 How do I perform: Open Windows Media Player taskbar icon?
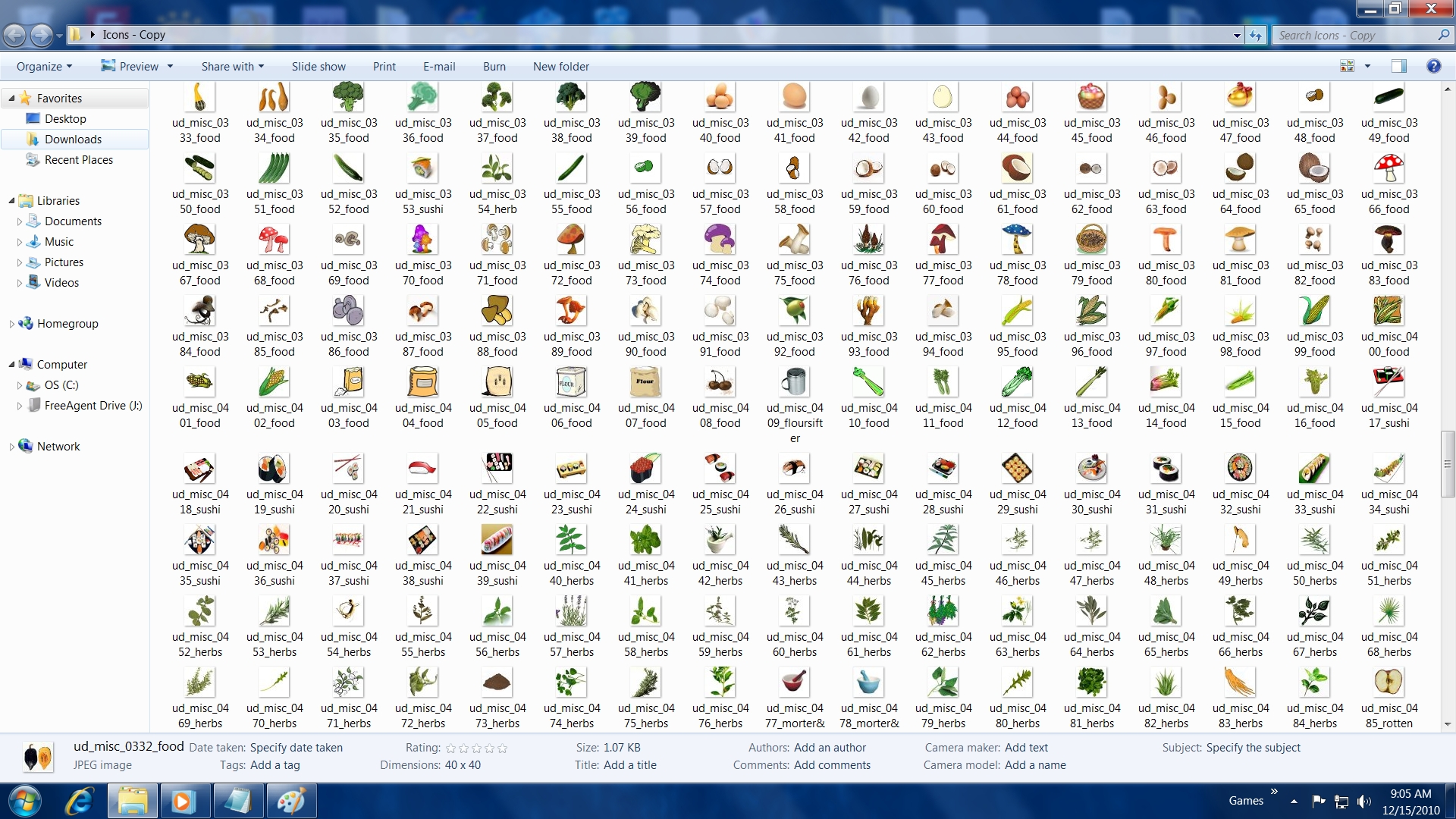point(183,801)
